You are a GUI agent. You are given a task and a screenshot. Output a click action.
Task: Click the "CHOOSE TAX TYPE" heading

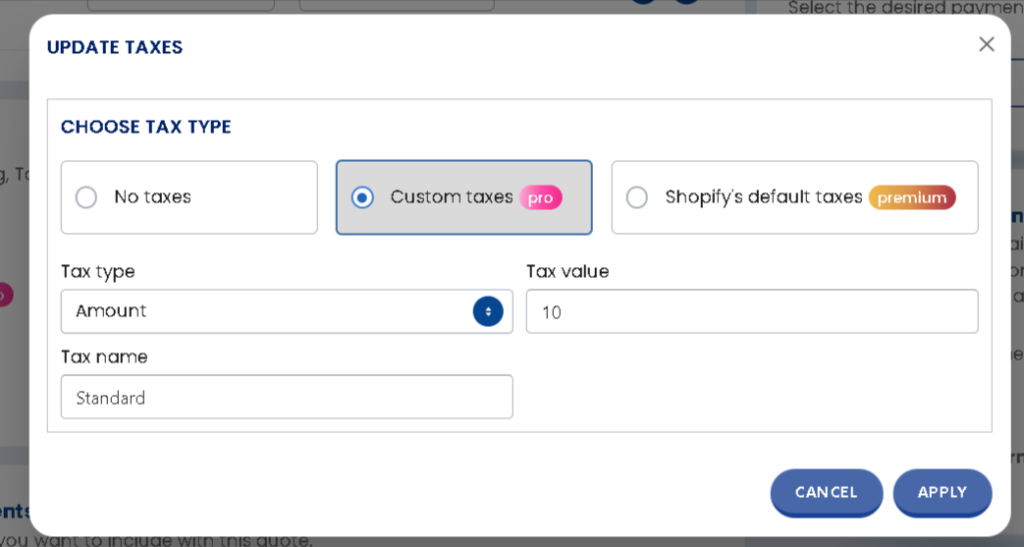pyautogui.click(x=146, y=127)
